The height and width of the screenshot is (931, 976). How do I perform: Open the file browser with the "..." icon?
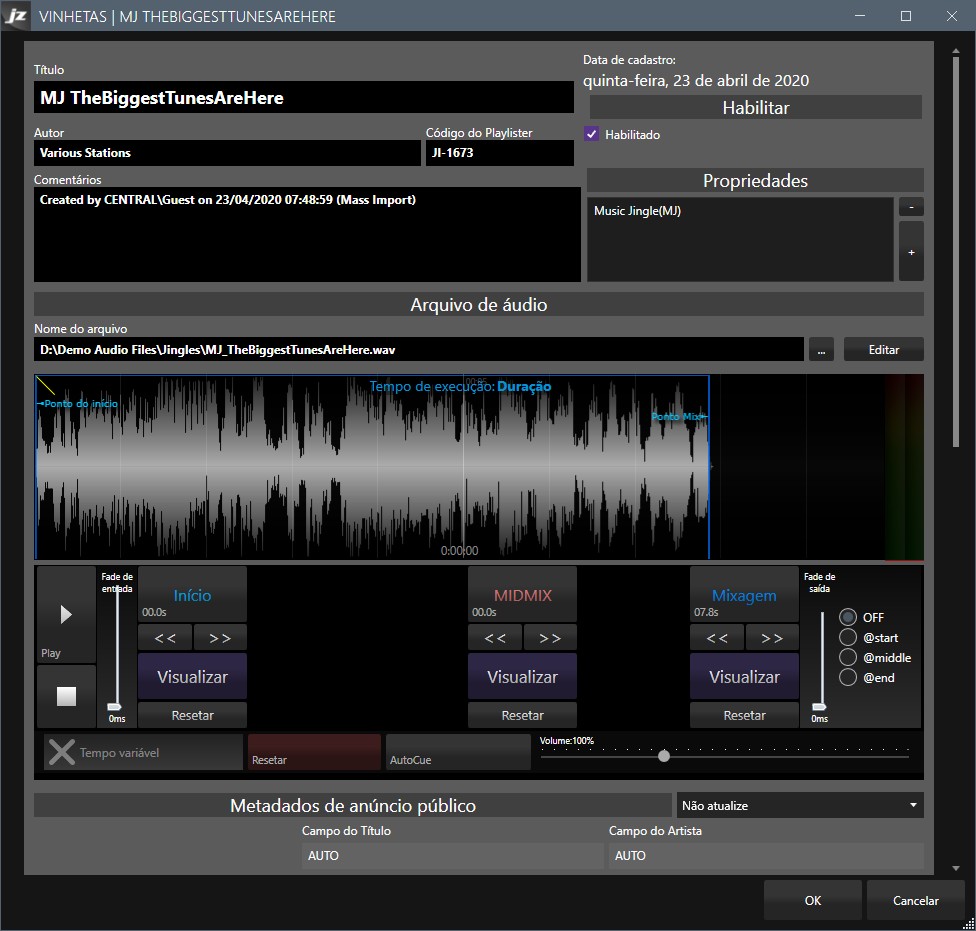[x=820, y=349]
